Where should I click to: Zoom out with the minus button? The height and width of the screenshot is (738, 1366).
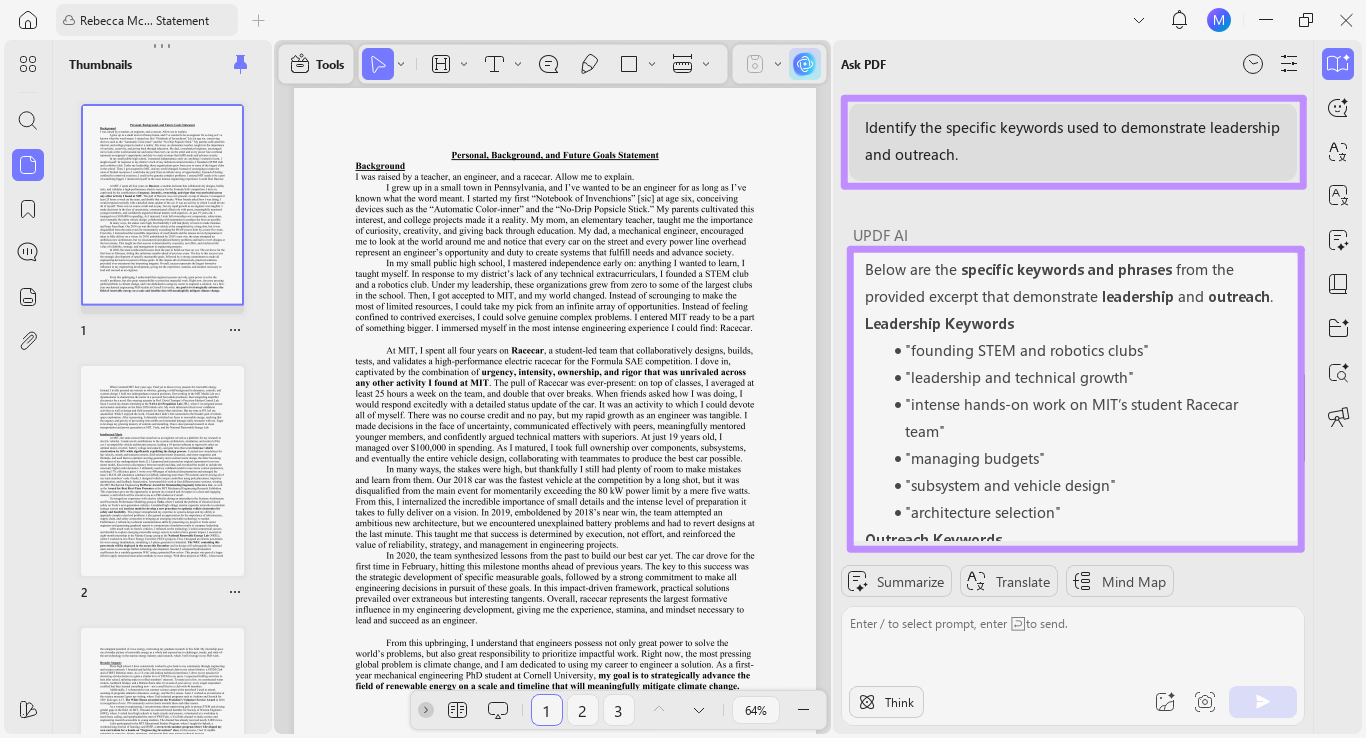pos(803,710)
